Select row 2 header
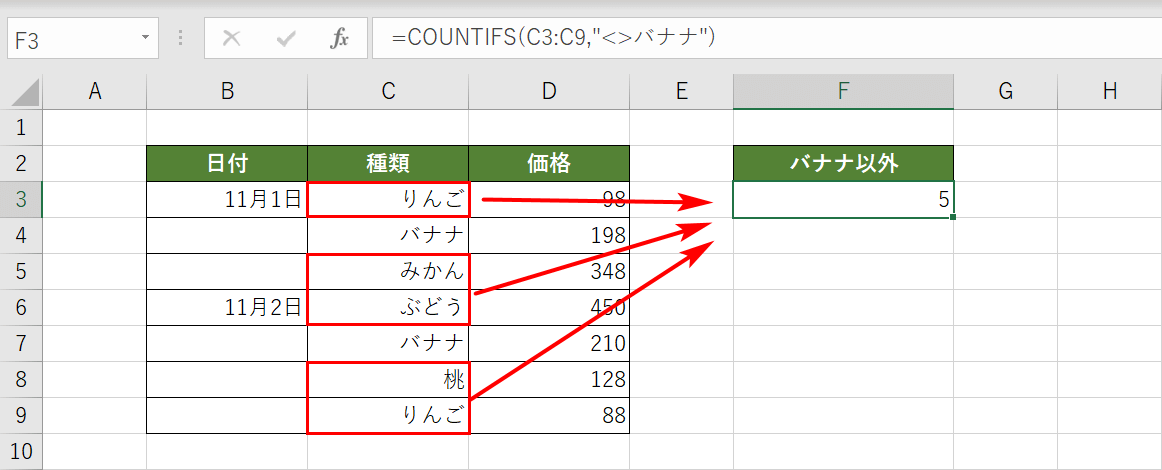This screenshot has height=470, width=1162. [x=21, y=163]
